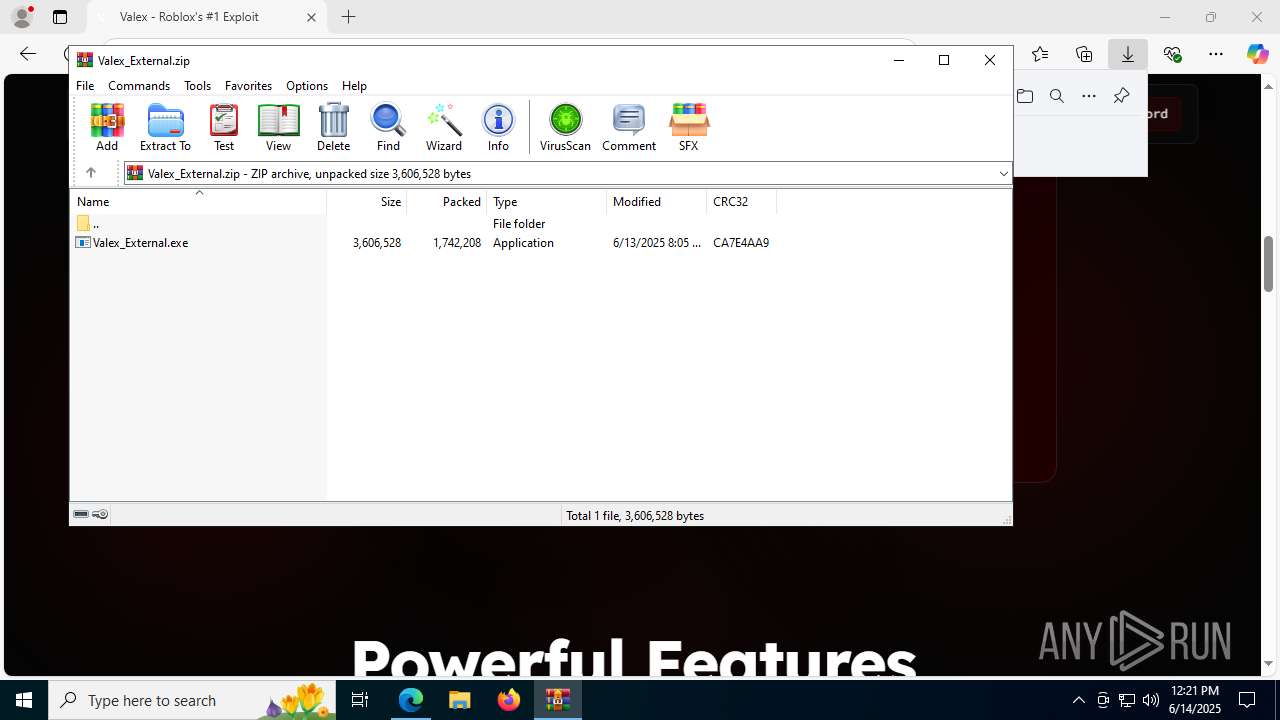Open Task View on the taskbar
1280x720 pixels.
coord(360,700)
